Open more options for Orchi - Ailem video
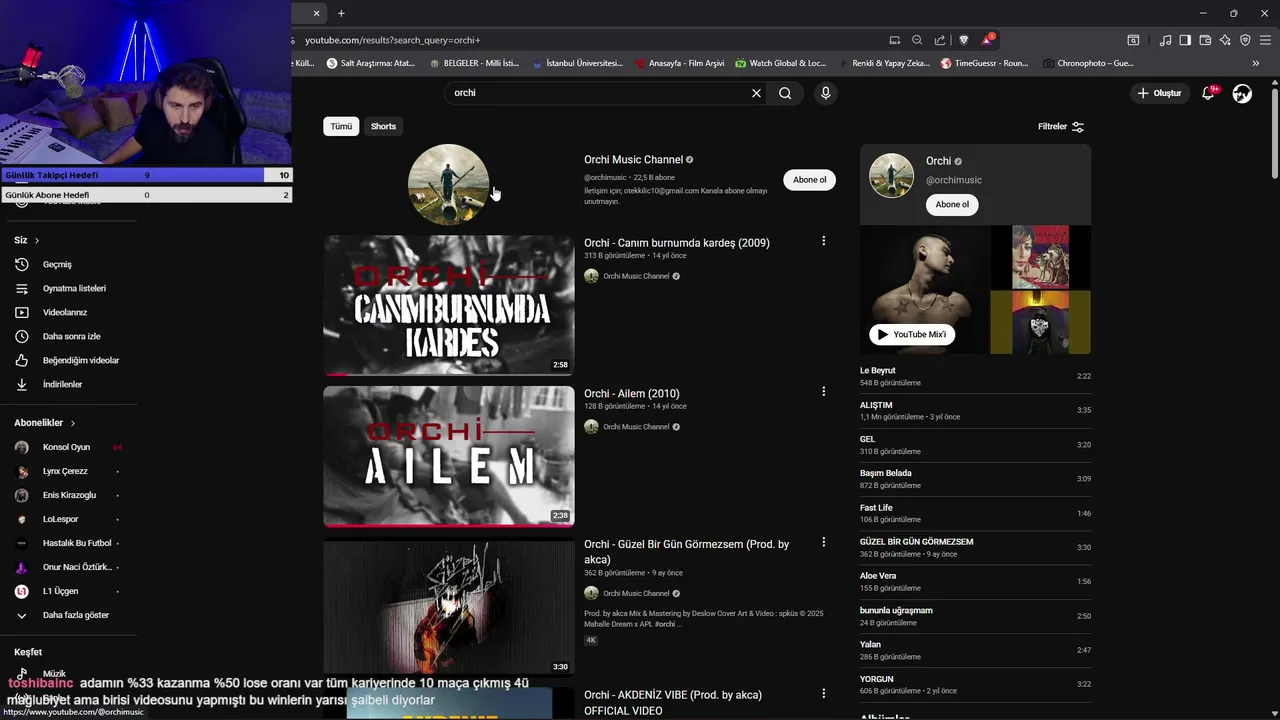The height and width of the screenshot is (720, 1280). tap(823, 392)
